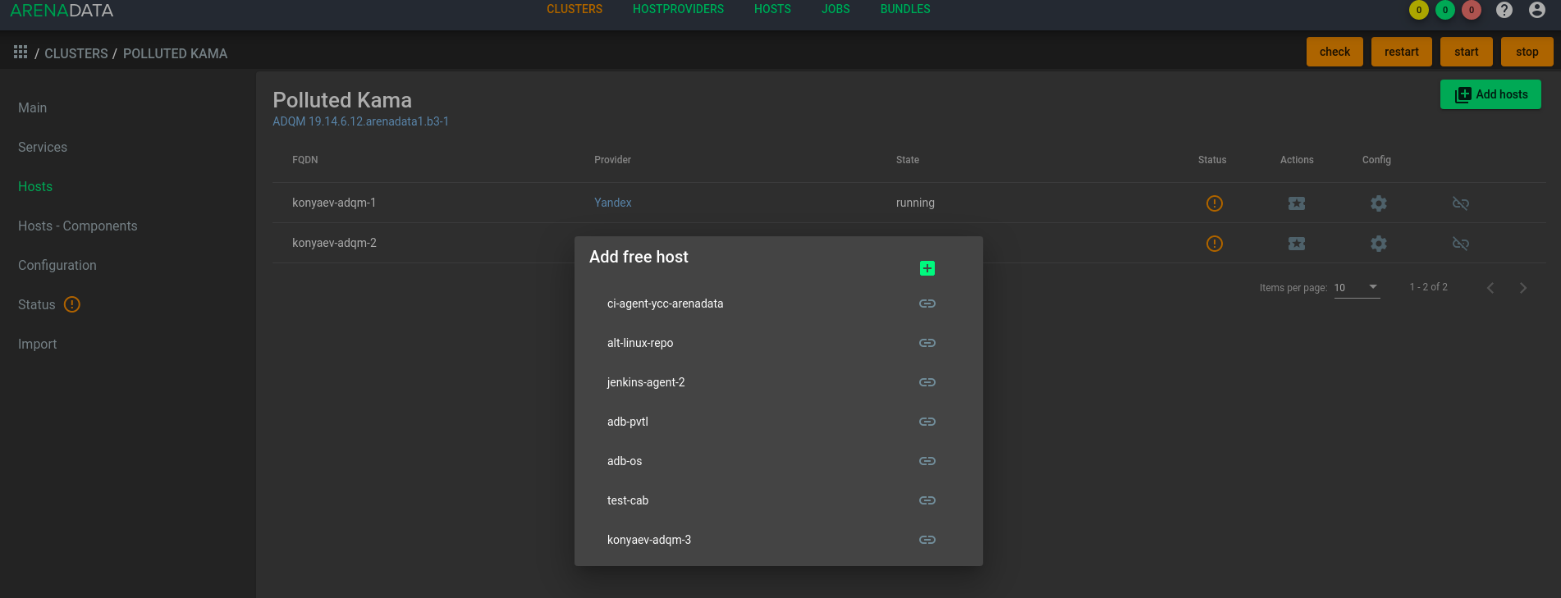Open user account profile icon
Viewport: 1561px width, 598px height.
1537,10
